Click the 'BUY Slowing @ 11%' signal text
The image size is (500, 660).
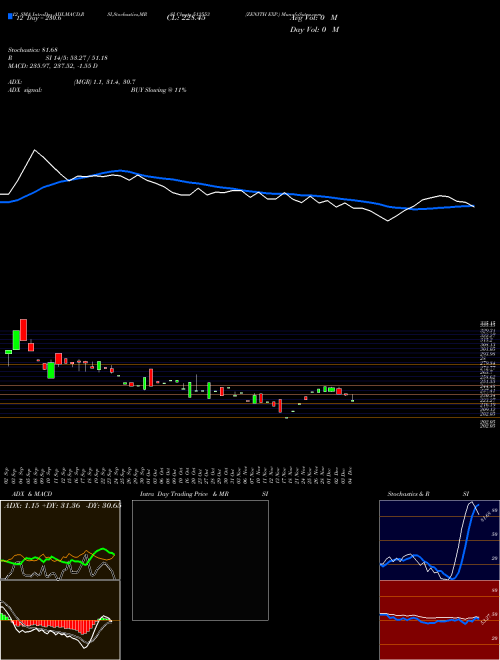pyautogui.click(x=158, y=90)
